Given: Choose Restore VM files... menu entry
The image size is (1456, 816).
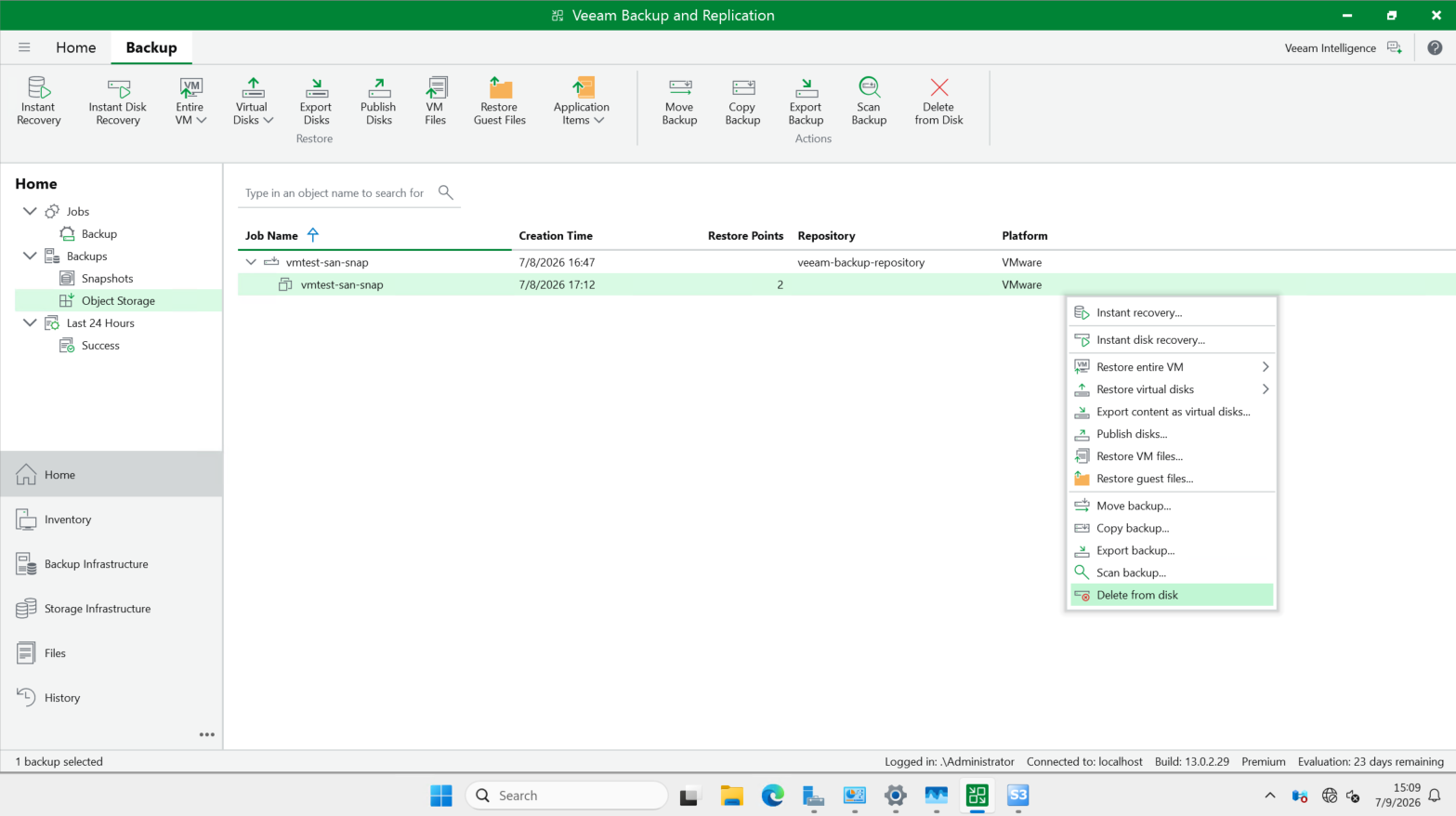Looking at the screenshot, I should tap(1172, 456).
